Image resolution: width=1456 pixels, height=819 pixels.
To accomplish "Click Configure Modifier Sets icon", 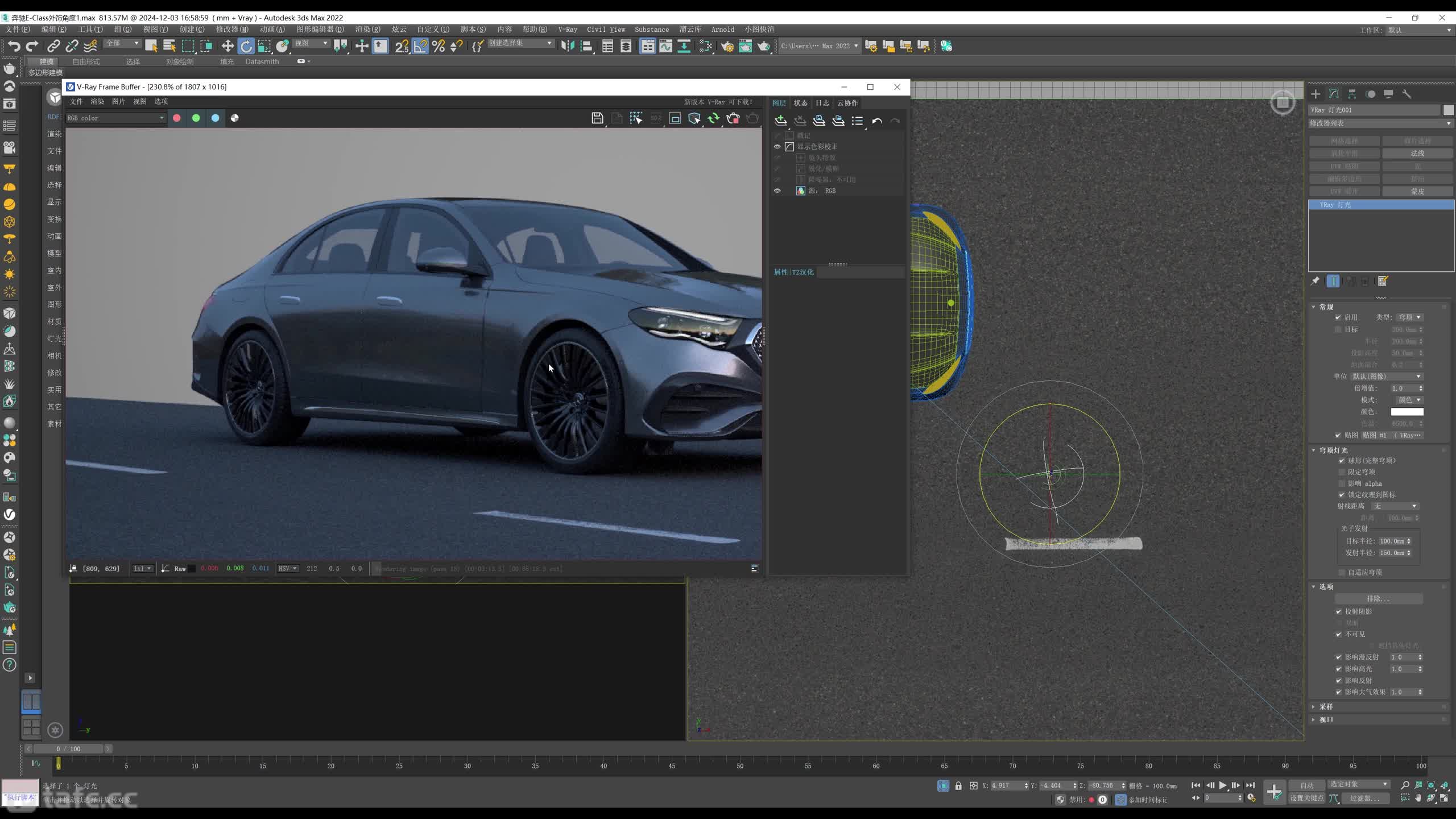I will [x=1383, y=280].
